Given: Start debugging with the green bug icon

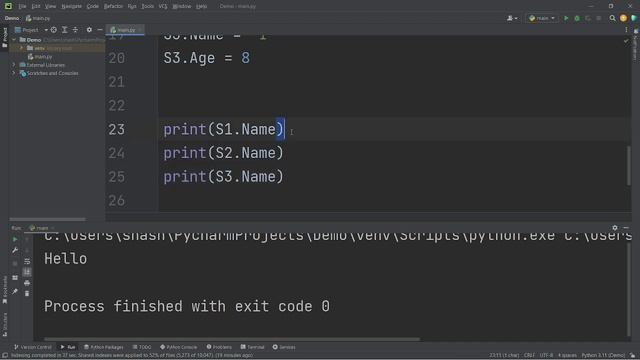Looking at the screenshot, I should pos(577,18).
